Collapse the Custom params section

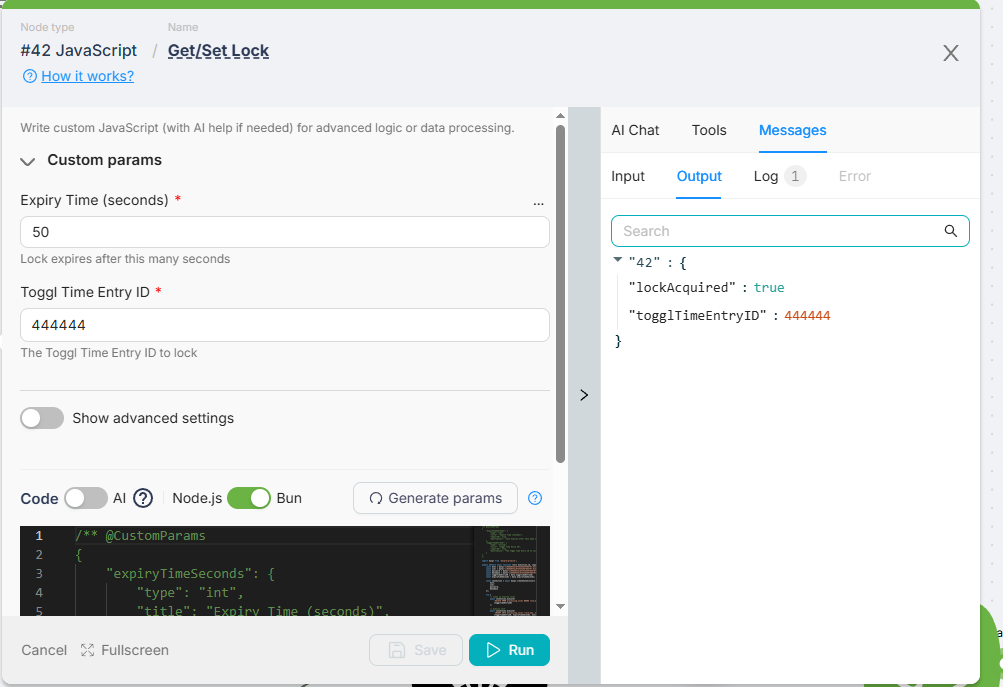(28, 161)
